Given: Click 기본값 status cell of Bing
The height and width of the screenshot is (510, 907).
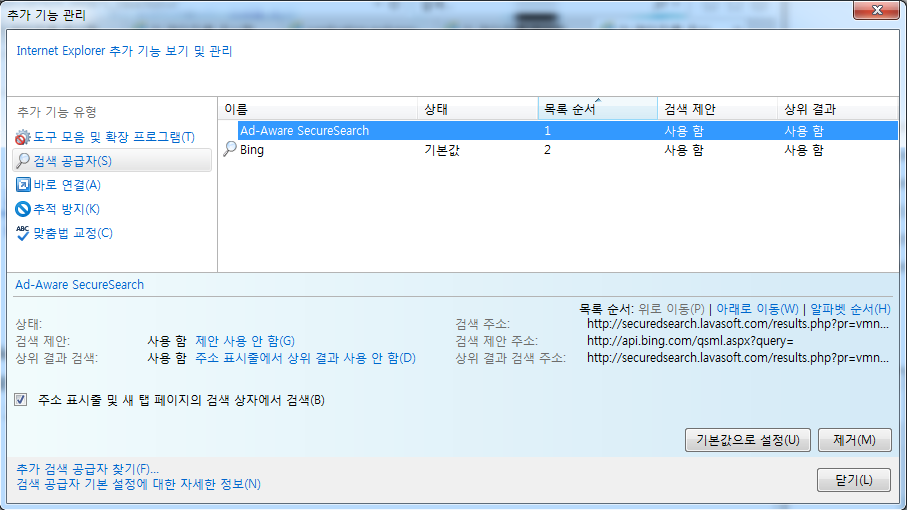Looking at the screenshot, I should 442,150.
